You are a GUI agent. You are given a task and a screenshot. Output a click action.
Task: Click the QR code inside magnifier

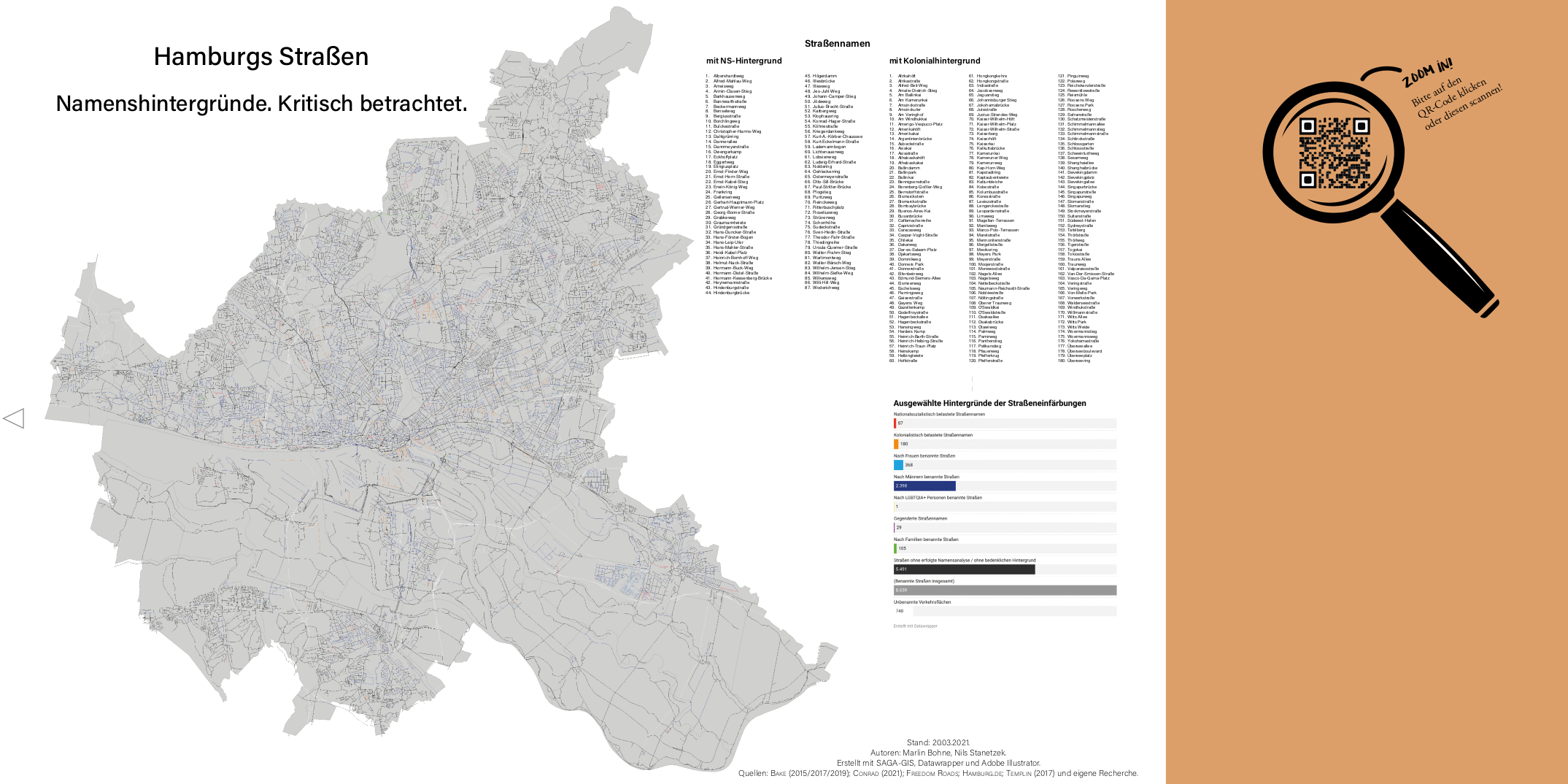coord(1333,153)
